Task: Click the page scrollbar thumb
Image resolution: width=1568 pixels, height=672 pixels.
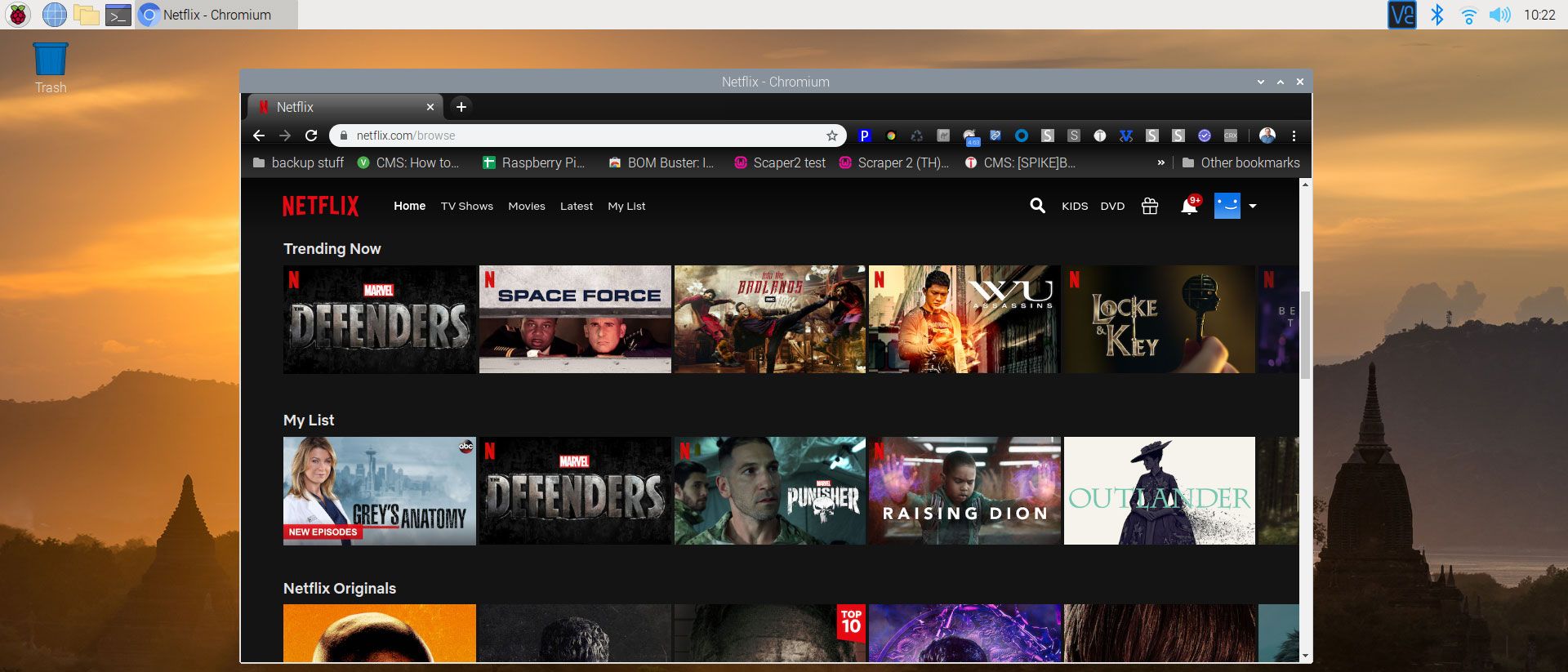Action: point(1305,335)
